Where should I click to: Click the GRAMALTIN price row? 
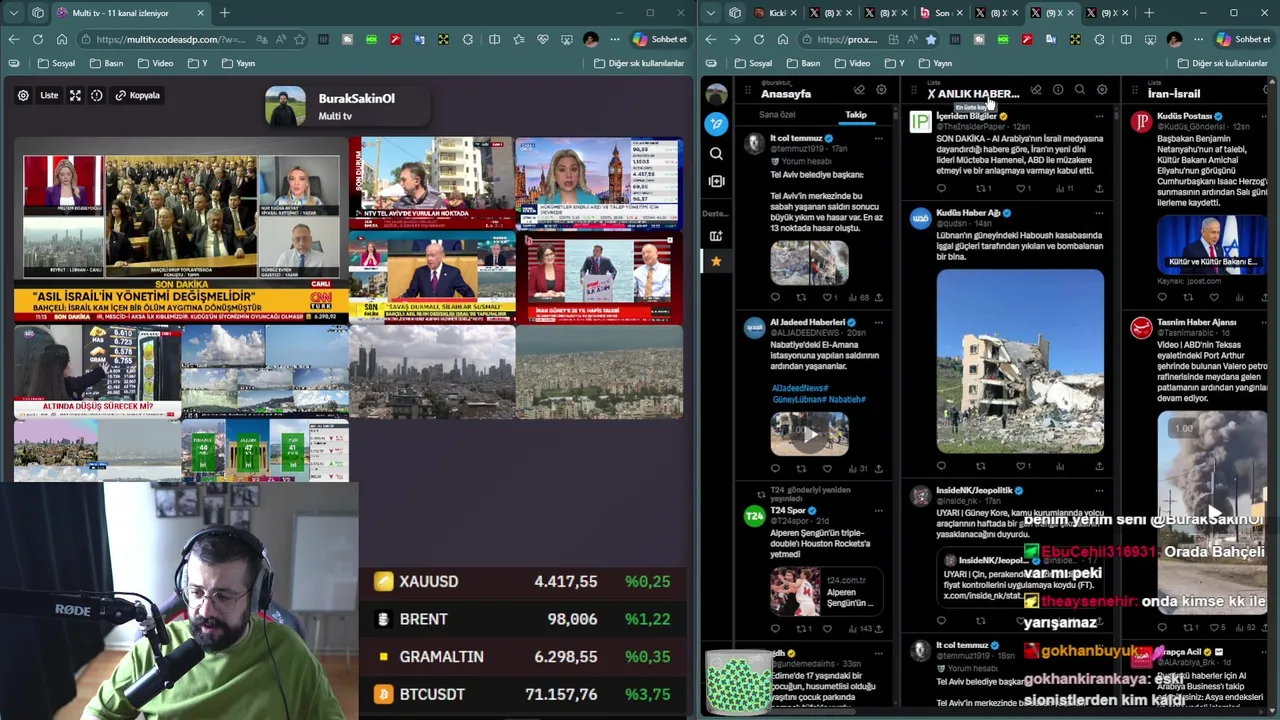522,657
